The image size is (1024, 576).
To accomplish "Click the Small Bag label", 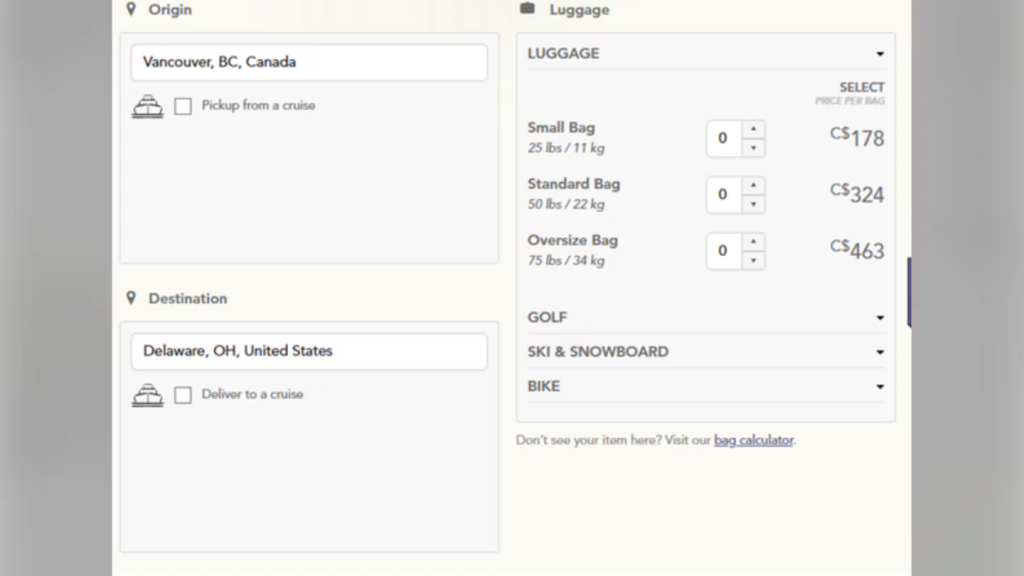I will pyautogui.click(x=561, y=128).
